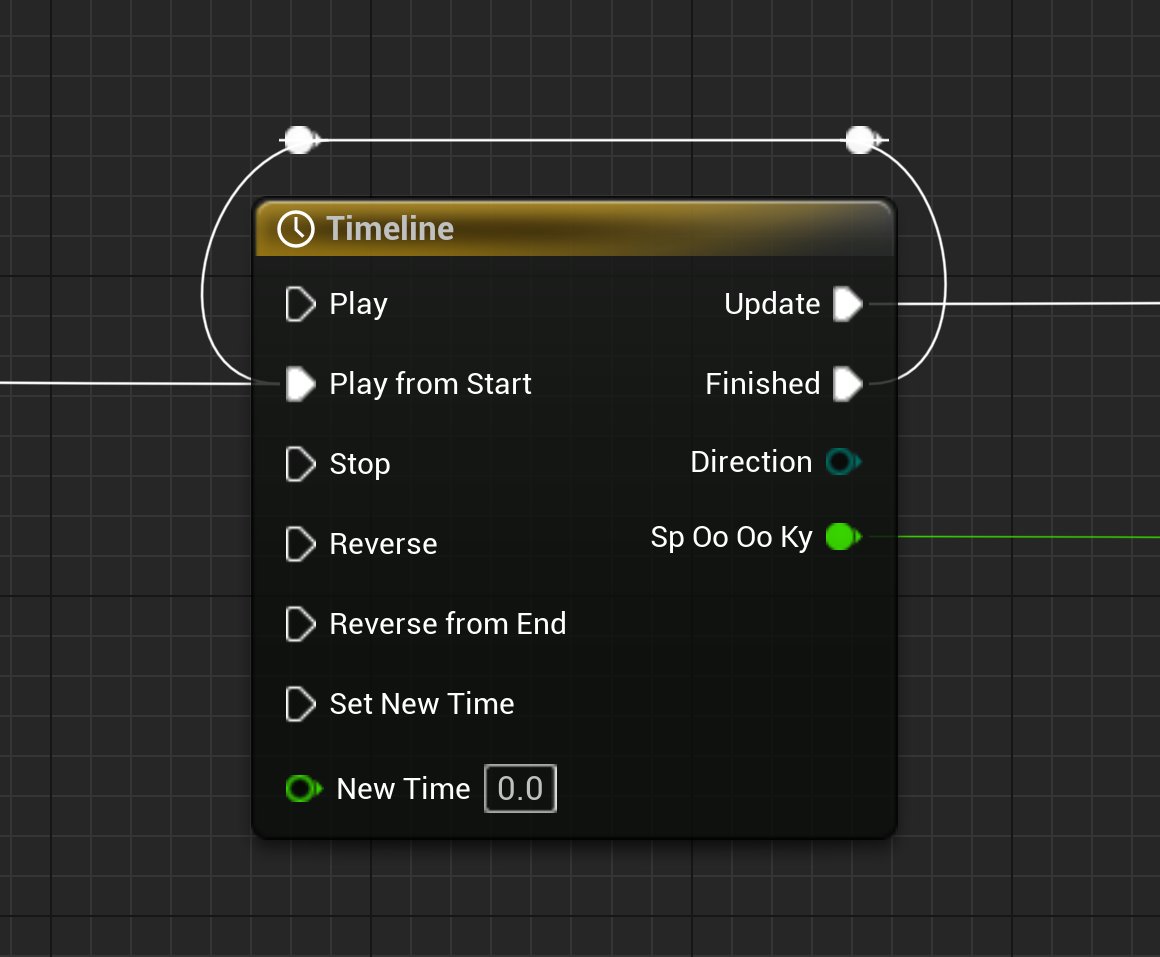
Task: Click the Sp Oo Oo Ky label
Action: (732, 537)
